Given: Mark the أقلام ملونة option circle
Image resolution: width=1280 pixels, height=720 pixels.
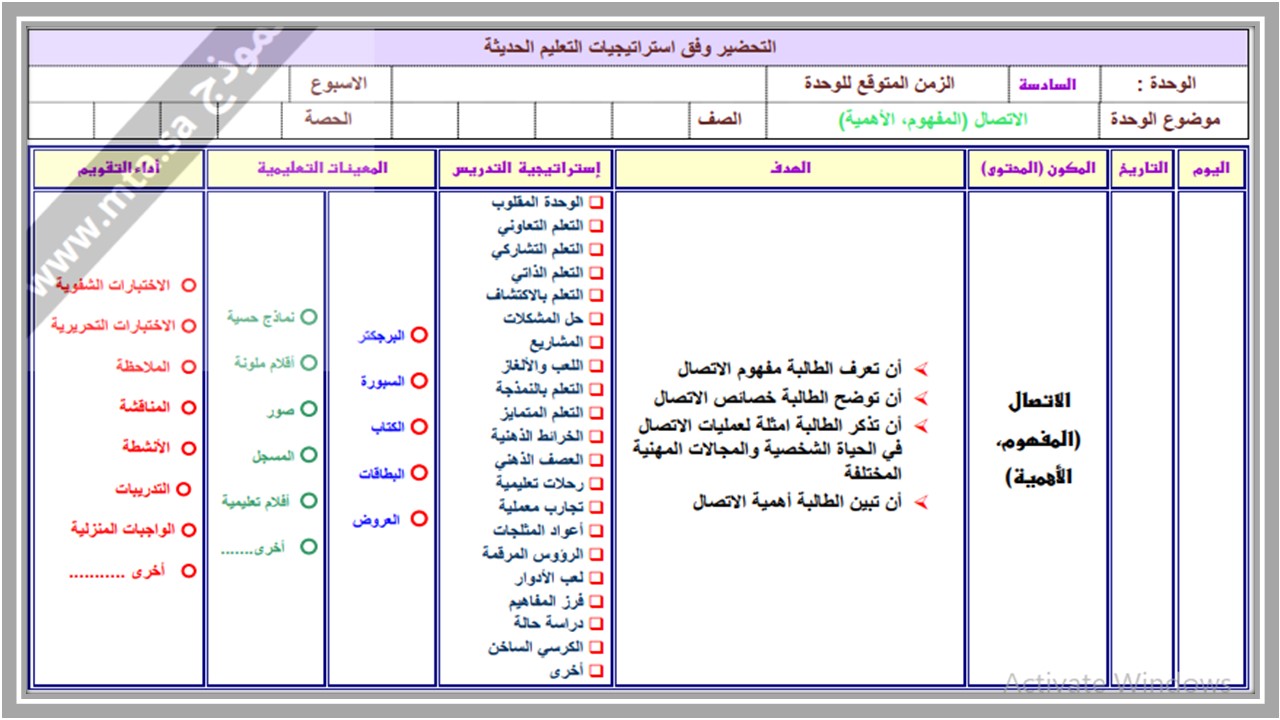Looking at the screenshot, I should pyautogui.click(x=309, y=363).
